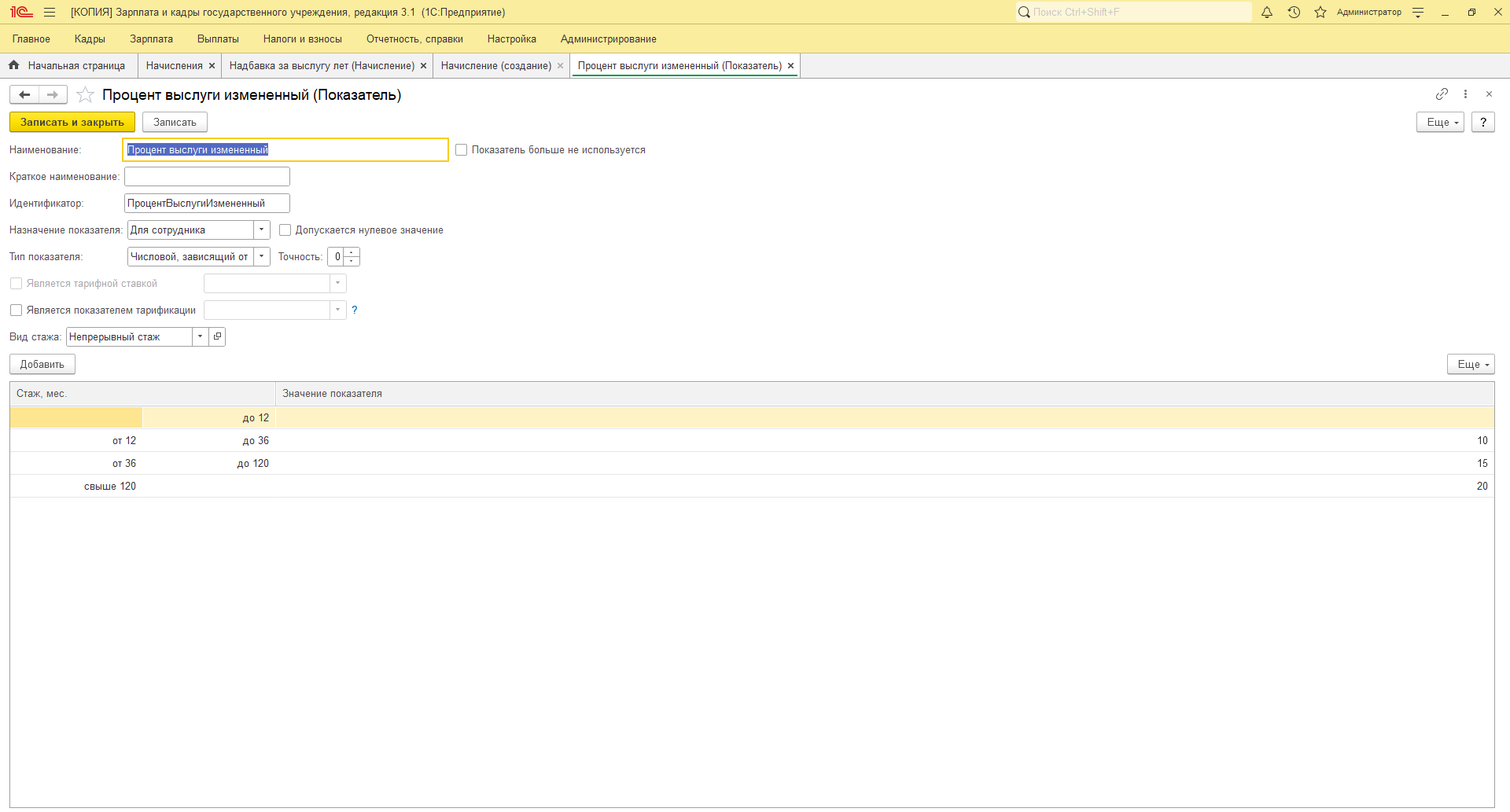
Task: Select row 'до 12' in table
Action: click(x=752, y=418)
